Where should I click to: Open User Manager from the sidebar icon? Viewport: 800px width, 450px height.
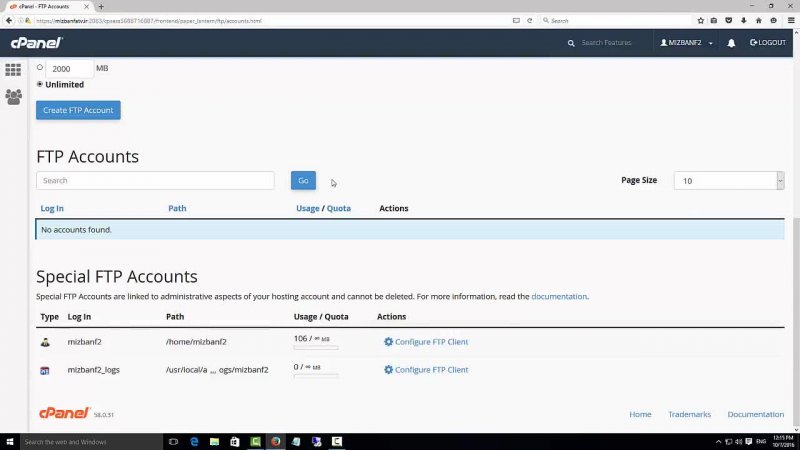13,97
